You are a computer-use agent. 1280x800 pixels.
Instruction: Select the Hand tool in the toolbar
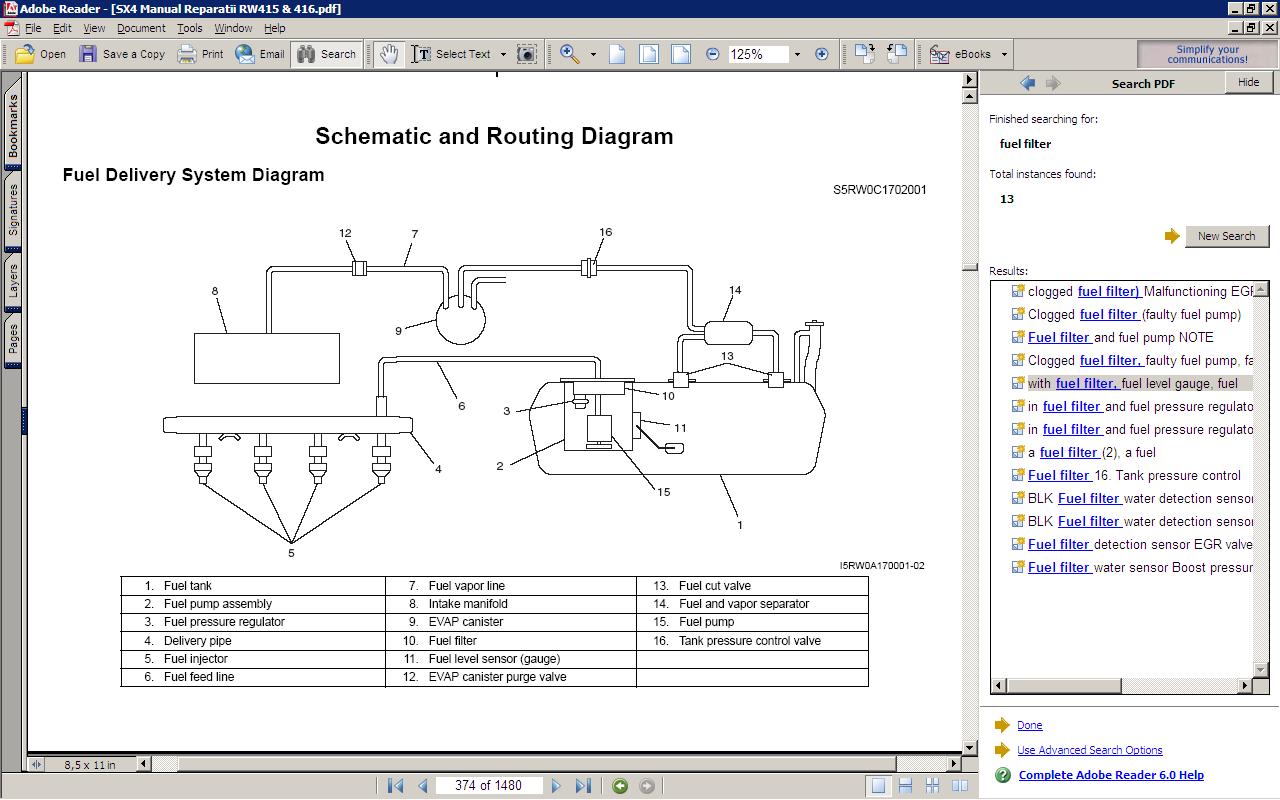[389, 54]
